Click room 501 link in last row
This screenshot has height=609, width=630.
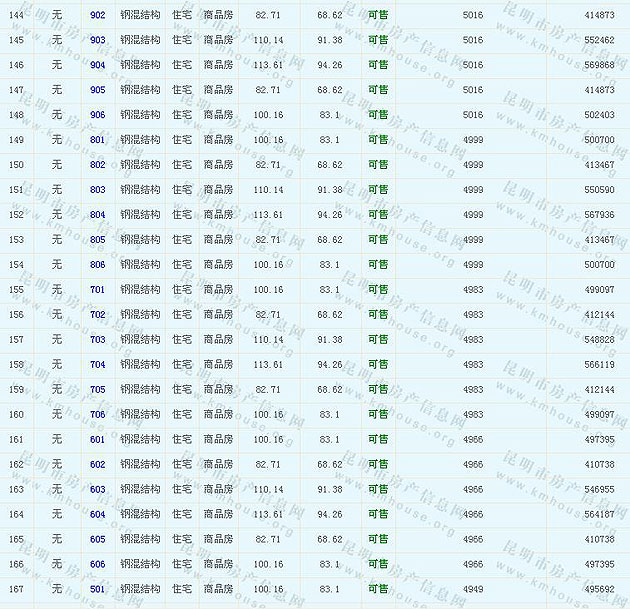tap(97, 590)
